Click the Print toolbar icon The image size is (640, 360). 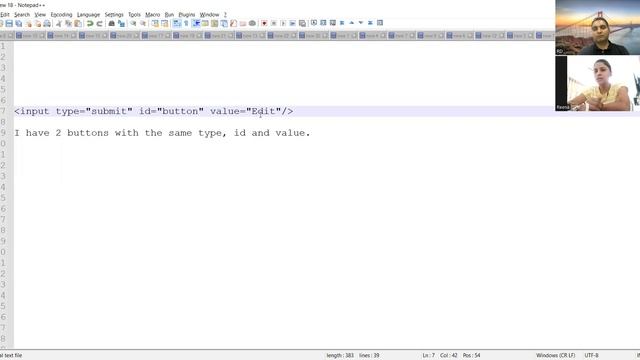(x=47, y=23)
